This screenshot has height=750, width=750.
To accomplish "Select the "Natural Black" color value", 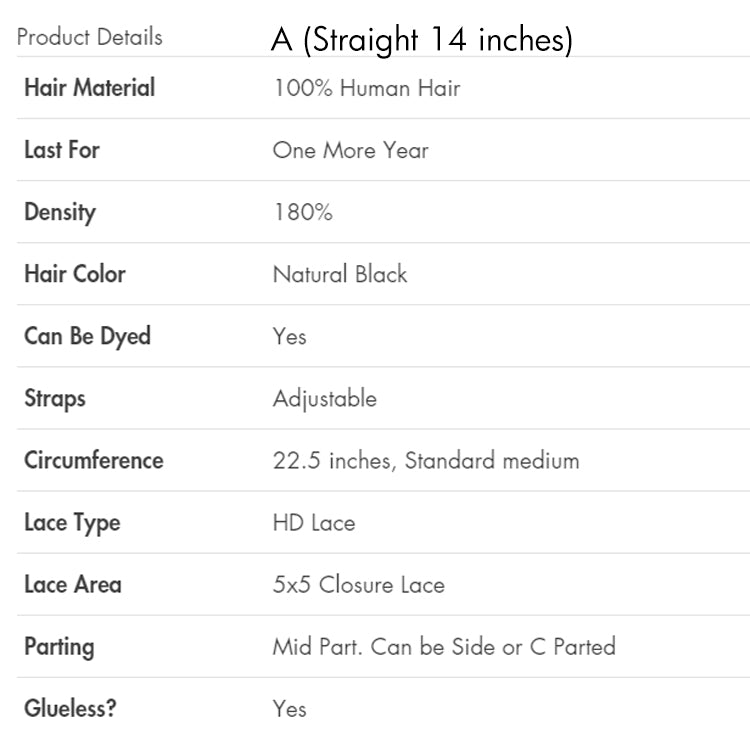I will tap(340, 274).
